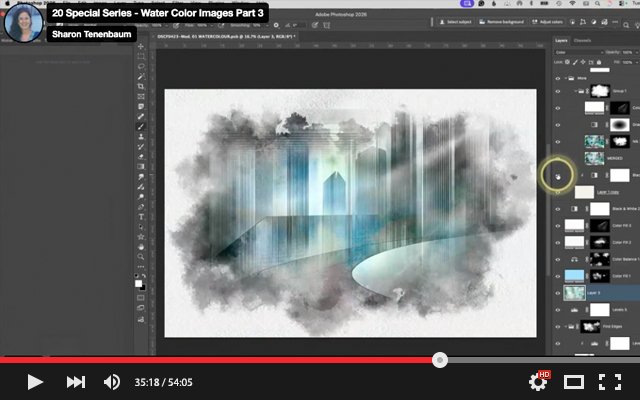Select the Move tool

click(141, 47)
